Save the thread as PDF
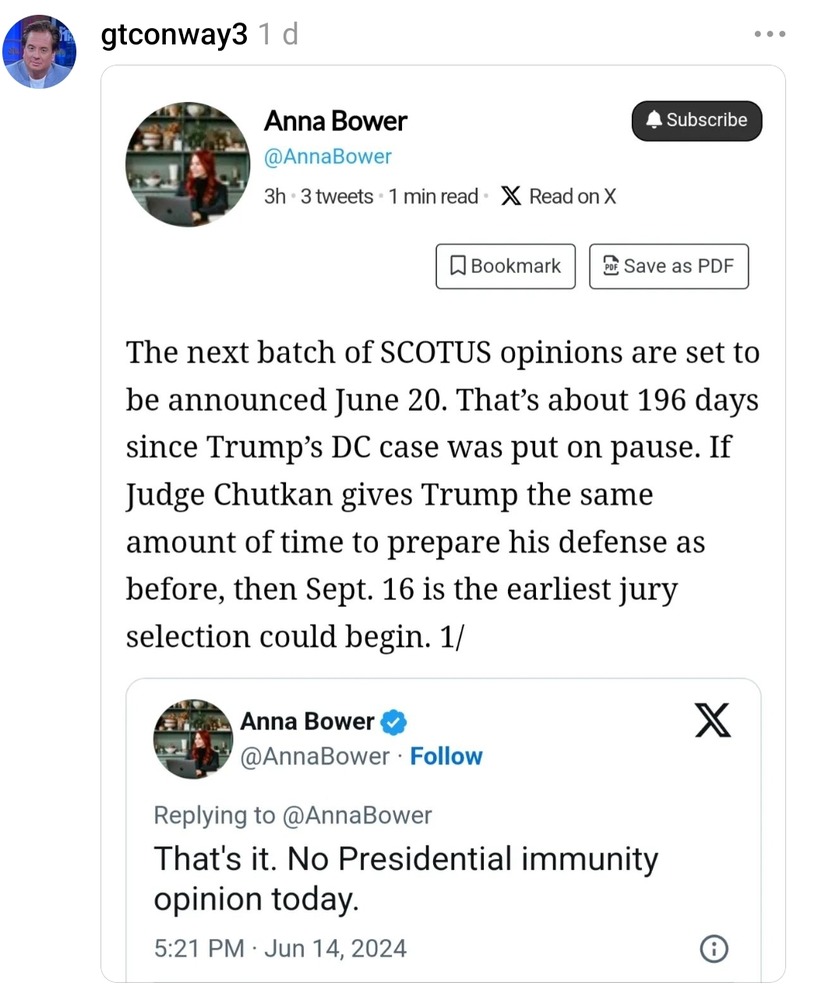Image resolution: width=818 pixels, height=1000 pixels. coord(669,266)
